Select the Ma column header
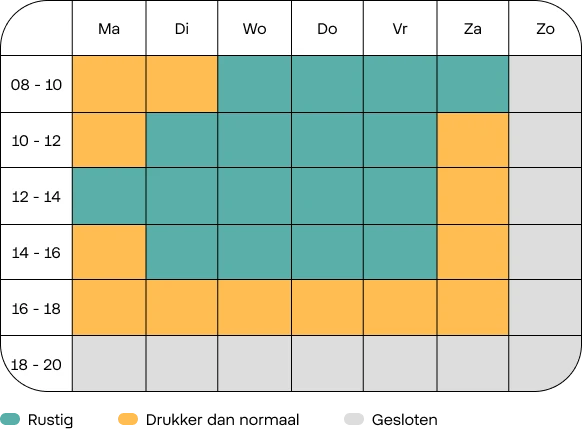 [109, 29]
